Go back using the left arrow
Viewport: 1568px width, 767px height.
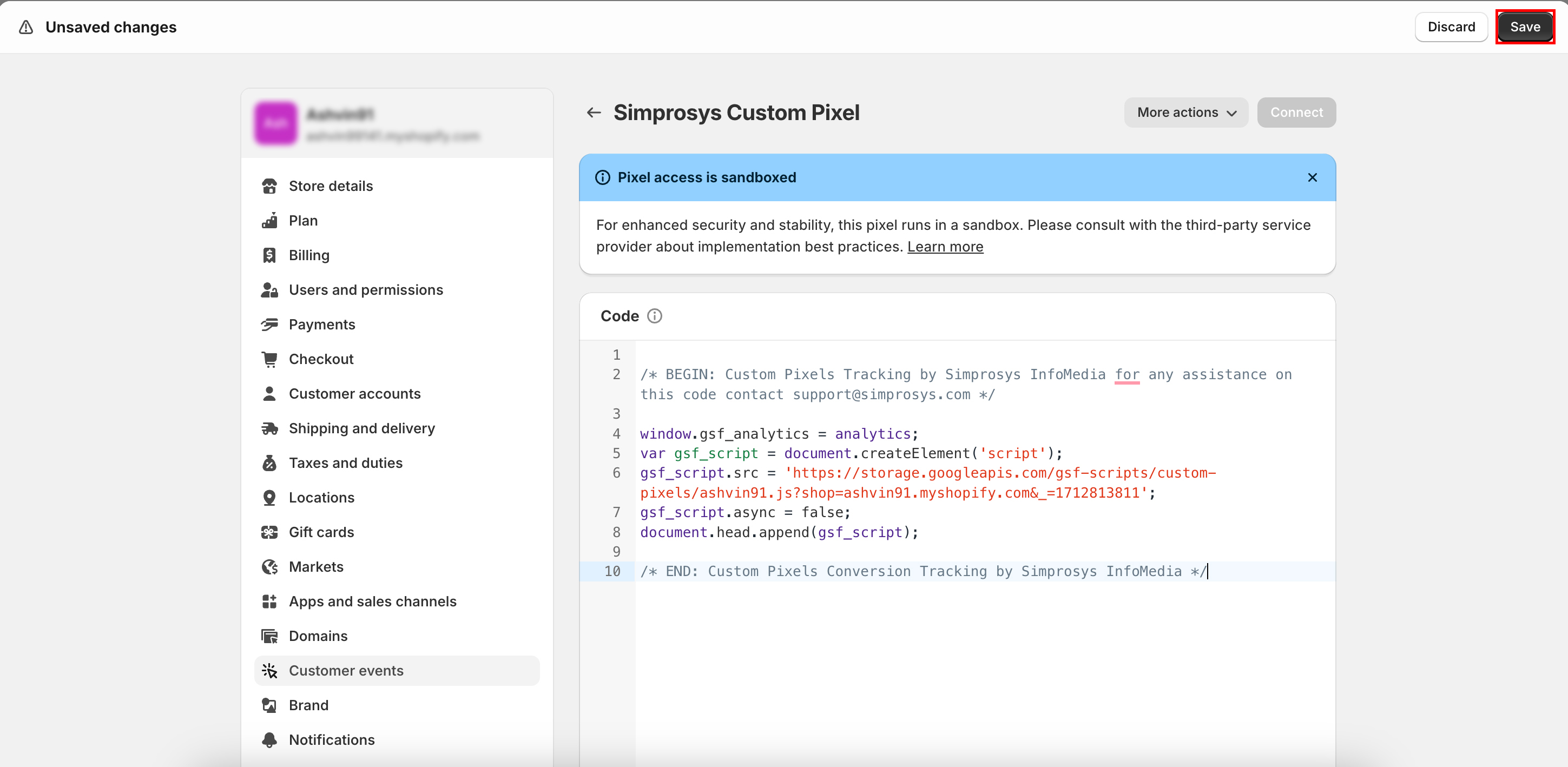click(594, 113)
